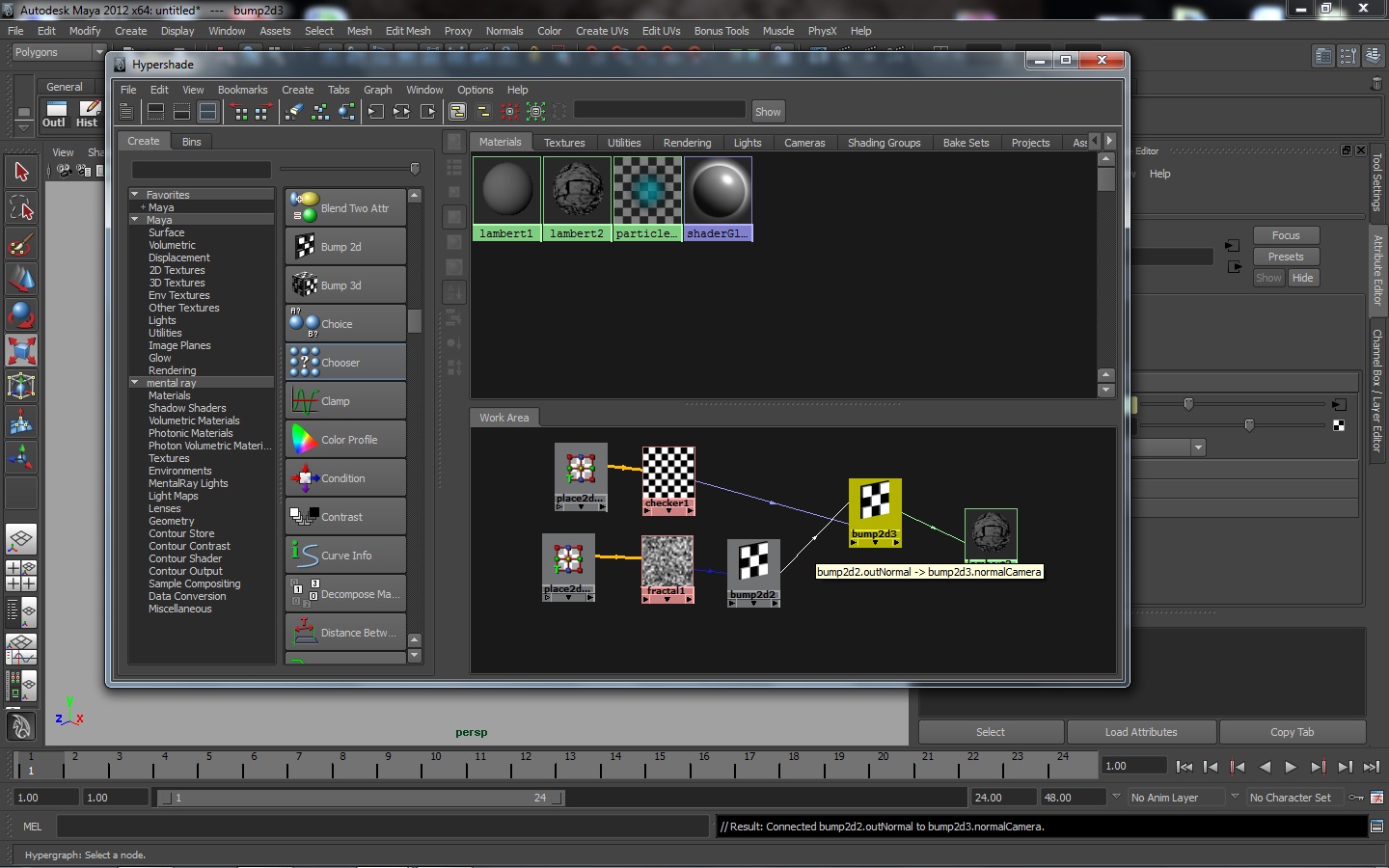Show previous graph arrow icon
This screenshot has height=868, width=1389.
[x=240, y=112]
